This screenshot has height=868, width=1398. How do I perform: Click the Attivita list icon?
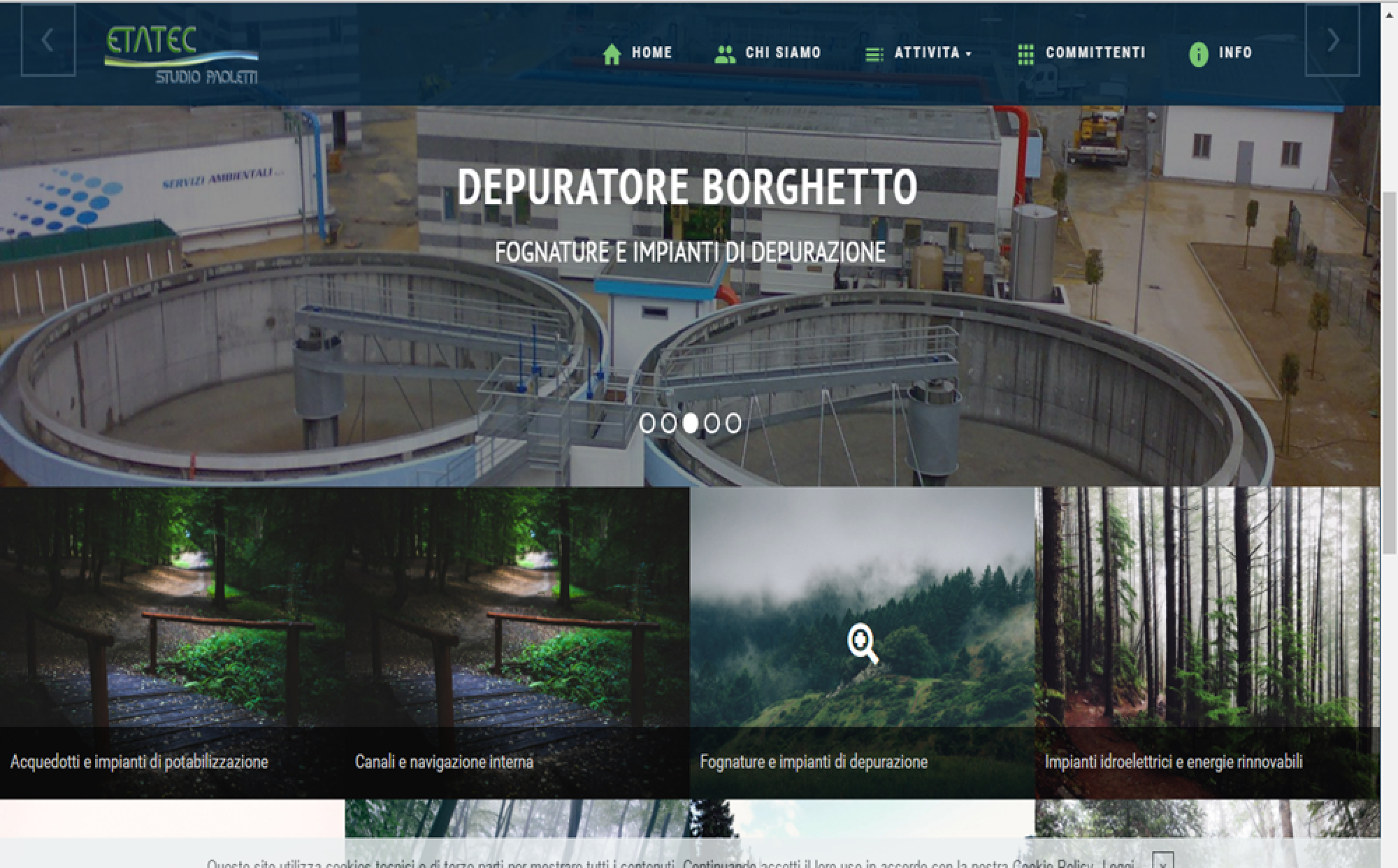pyautogui.click(x=874, y=55)
